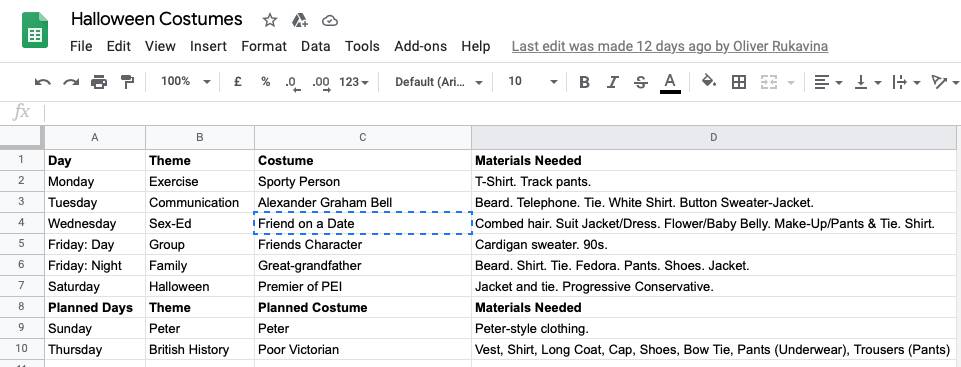
Task: Open text rotation dropdown
Action: [946, 81]
